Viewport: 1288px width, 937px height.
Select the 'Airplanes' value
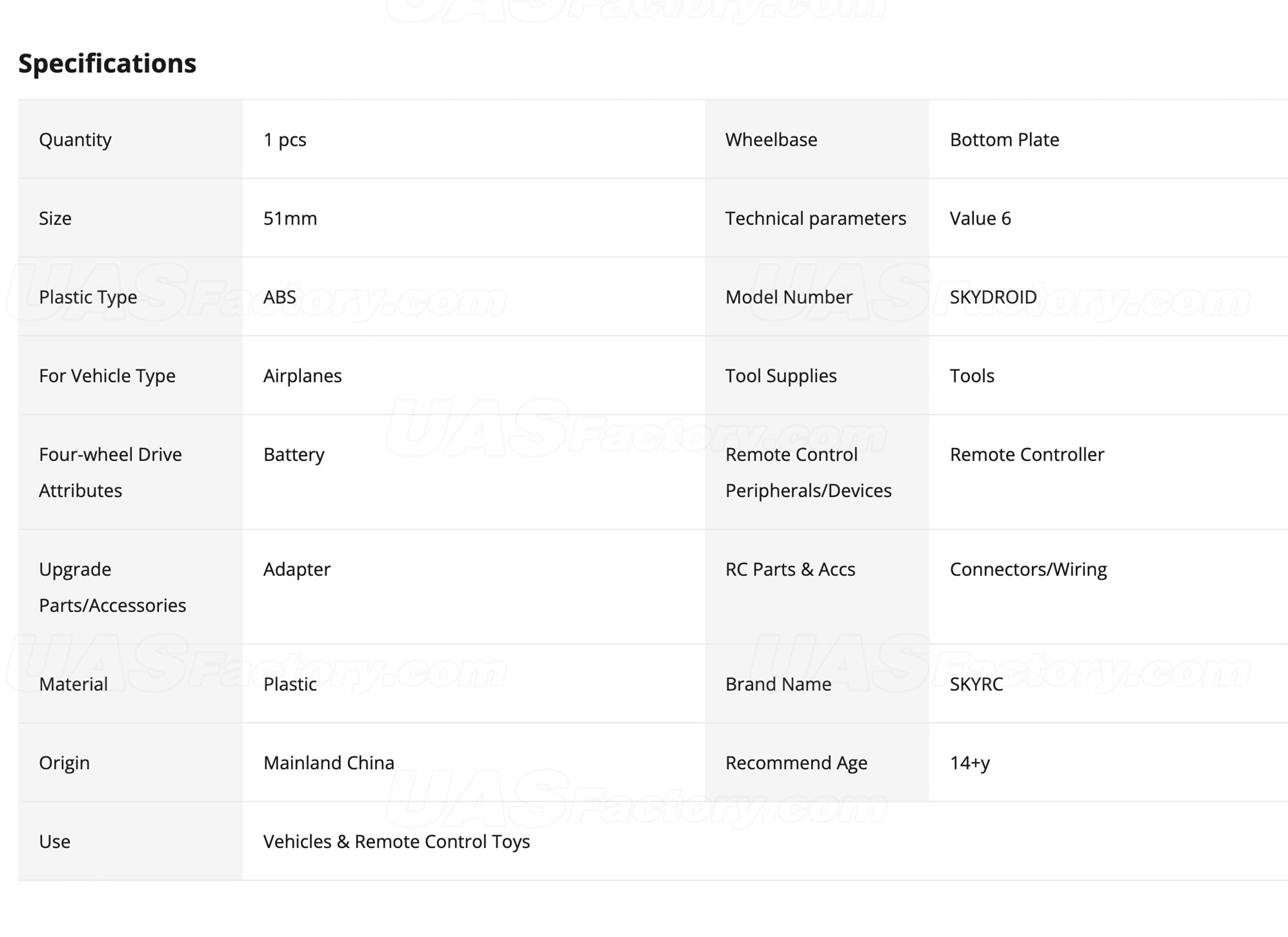303,376
